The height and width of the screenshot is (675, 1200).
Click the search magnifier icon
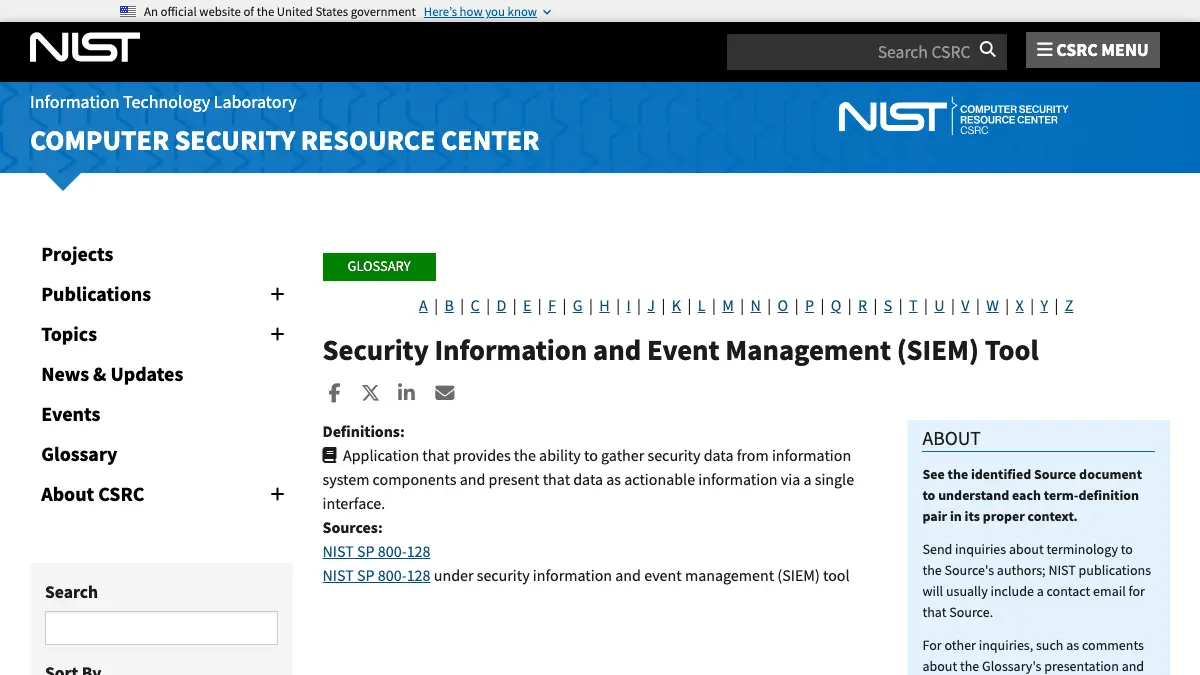[988, 50]
